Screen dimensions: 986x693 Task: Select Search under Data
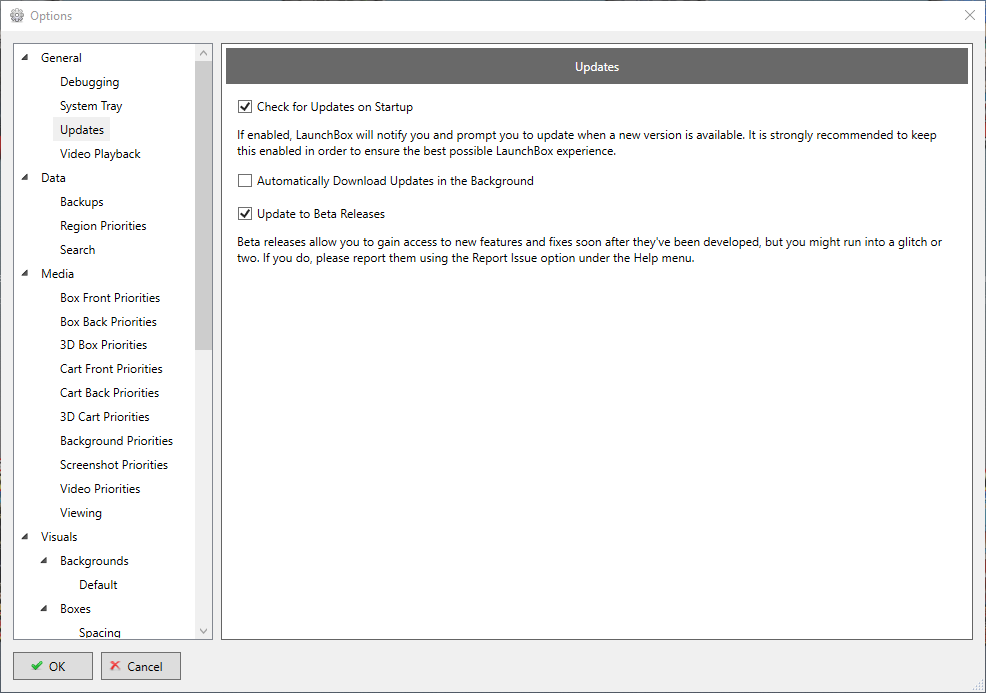coord(77,250)
